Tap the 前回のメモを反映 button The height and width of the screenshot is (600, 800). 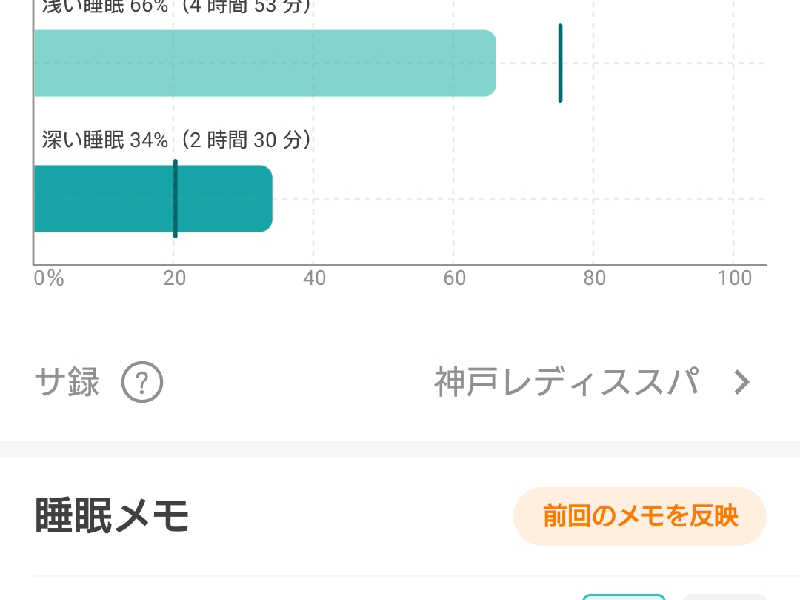tap(640, 516)
